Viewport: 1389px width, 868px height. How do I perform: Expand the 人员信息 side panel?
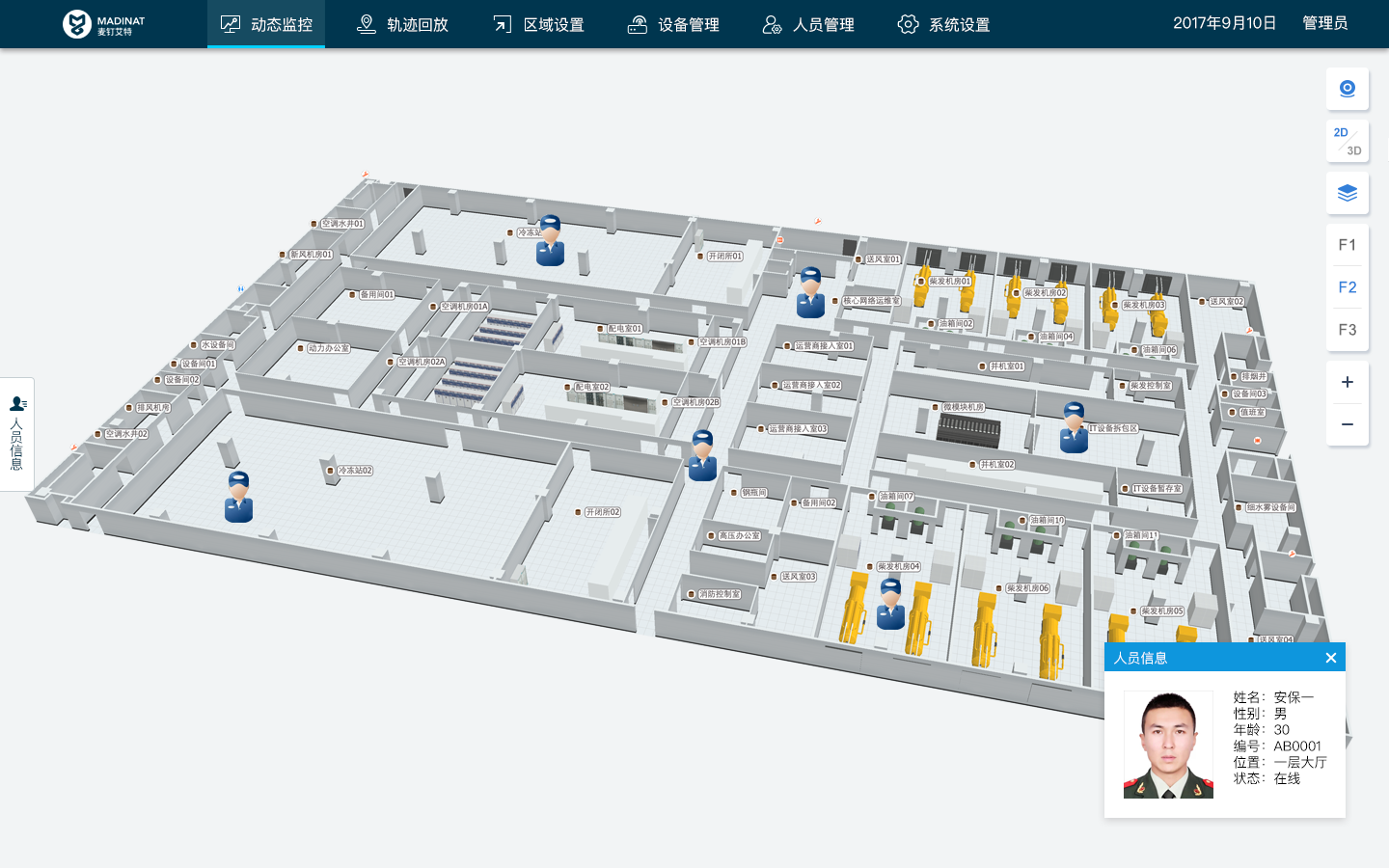(x=17, y=434)
